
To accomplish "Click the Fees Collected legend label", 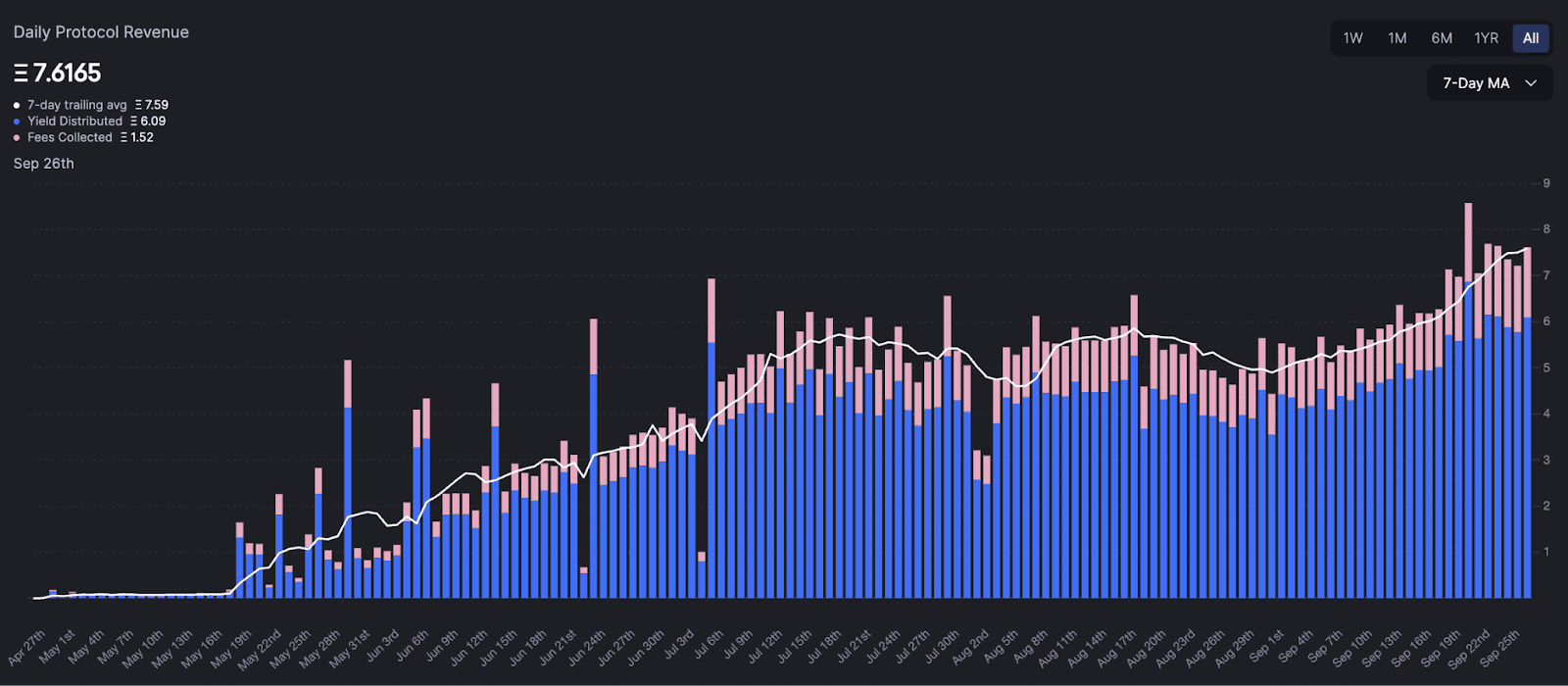I will coord(70,138).
